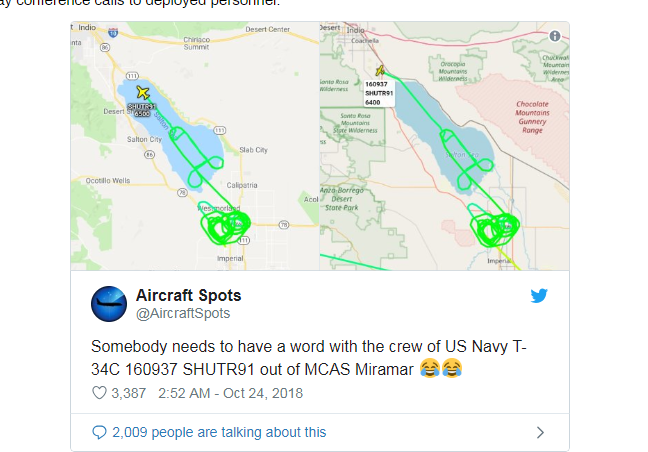
Task: Click the yellow airplane marker on right map
Action: [380, 71]
